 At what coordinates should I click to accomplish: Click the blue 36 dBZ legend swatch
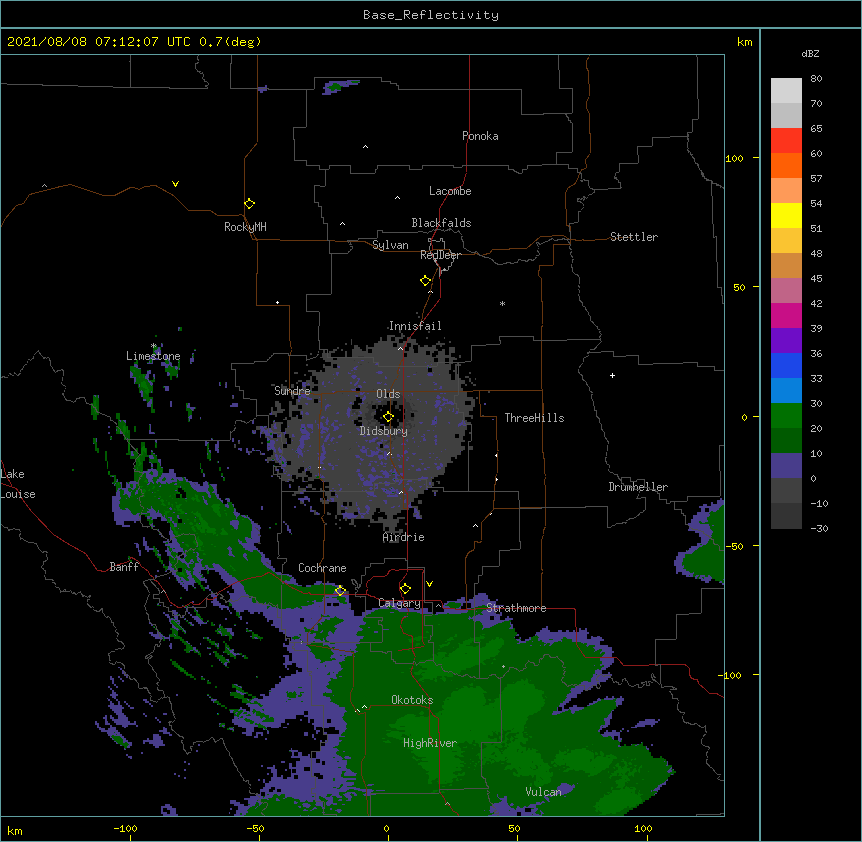[786, 365]
